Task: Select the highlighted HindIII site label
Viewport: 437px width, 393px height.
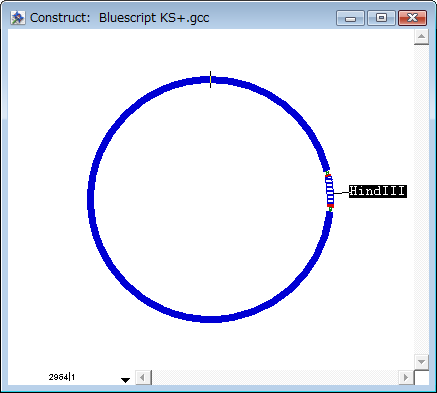Action: click(378, 191)
